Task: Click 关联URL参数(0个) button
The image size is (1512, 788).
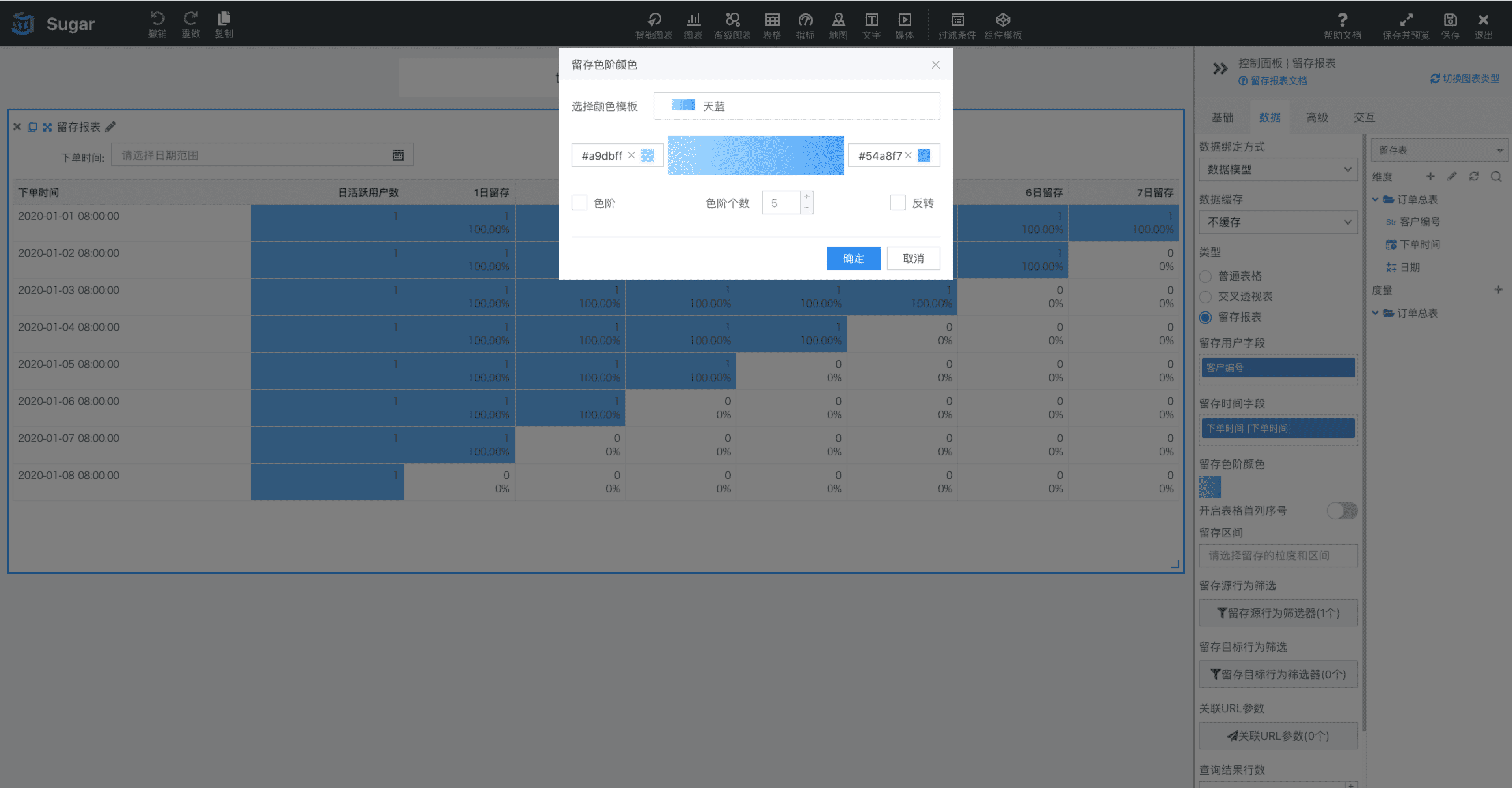Action: [1278, 736]
